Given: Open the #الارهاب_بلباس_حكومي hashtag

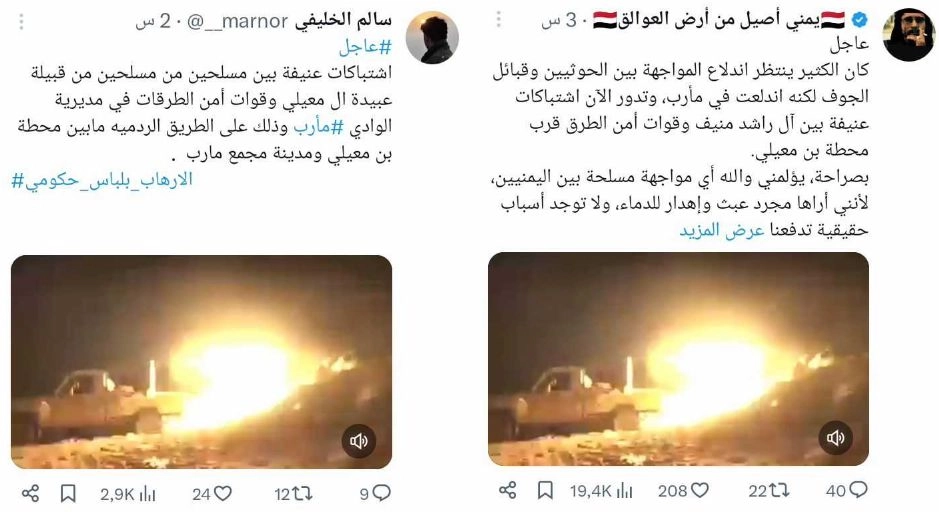Looking at the screenshot, I should tap(102, 179).
